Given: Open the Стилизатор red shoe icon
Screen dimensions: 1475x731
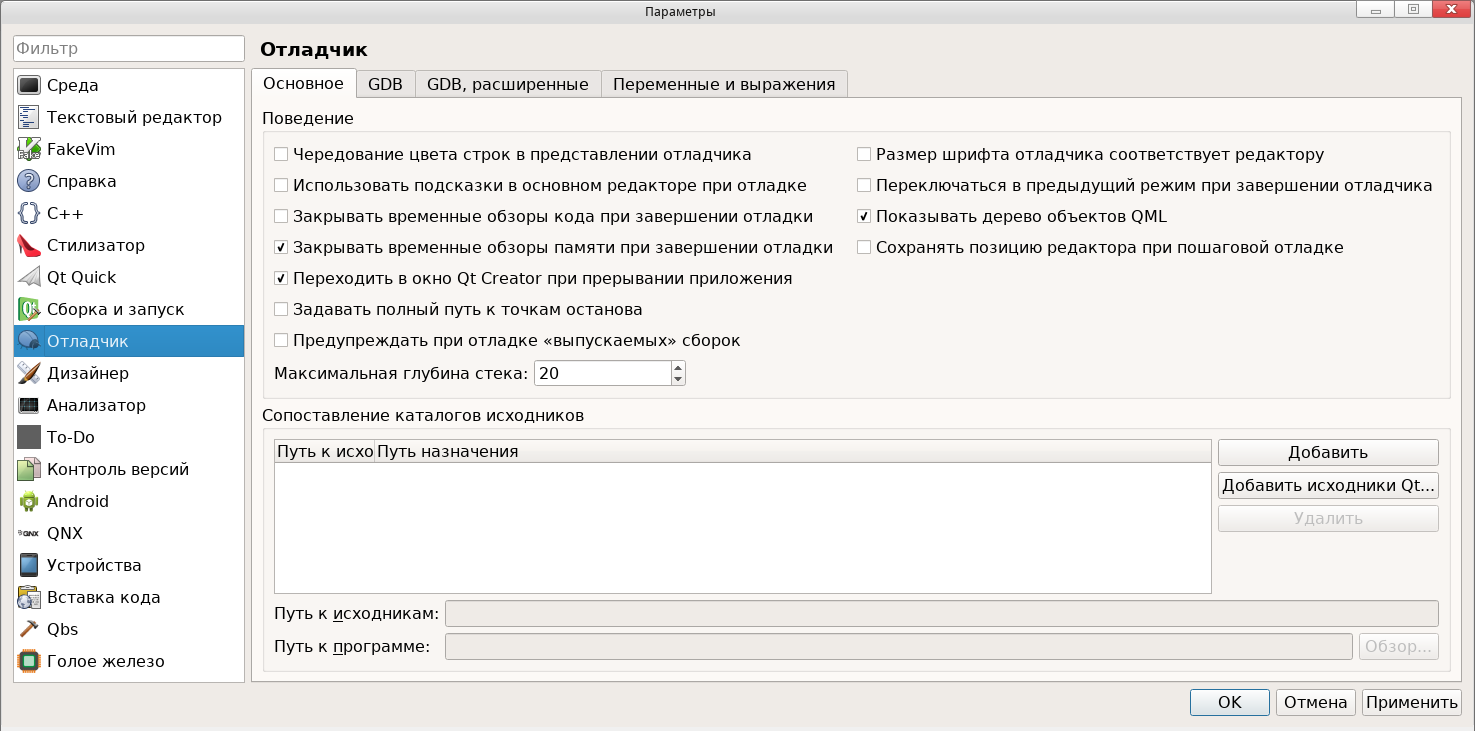Looking at the screenshot, I should point(29,245).
